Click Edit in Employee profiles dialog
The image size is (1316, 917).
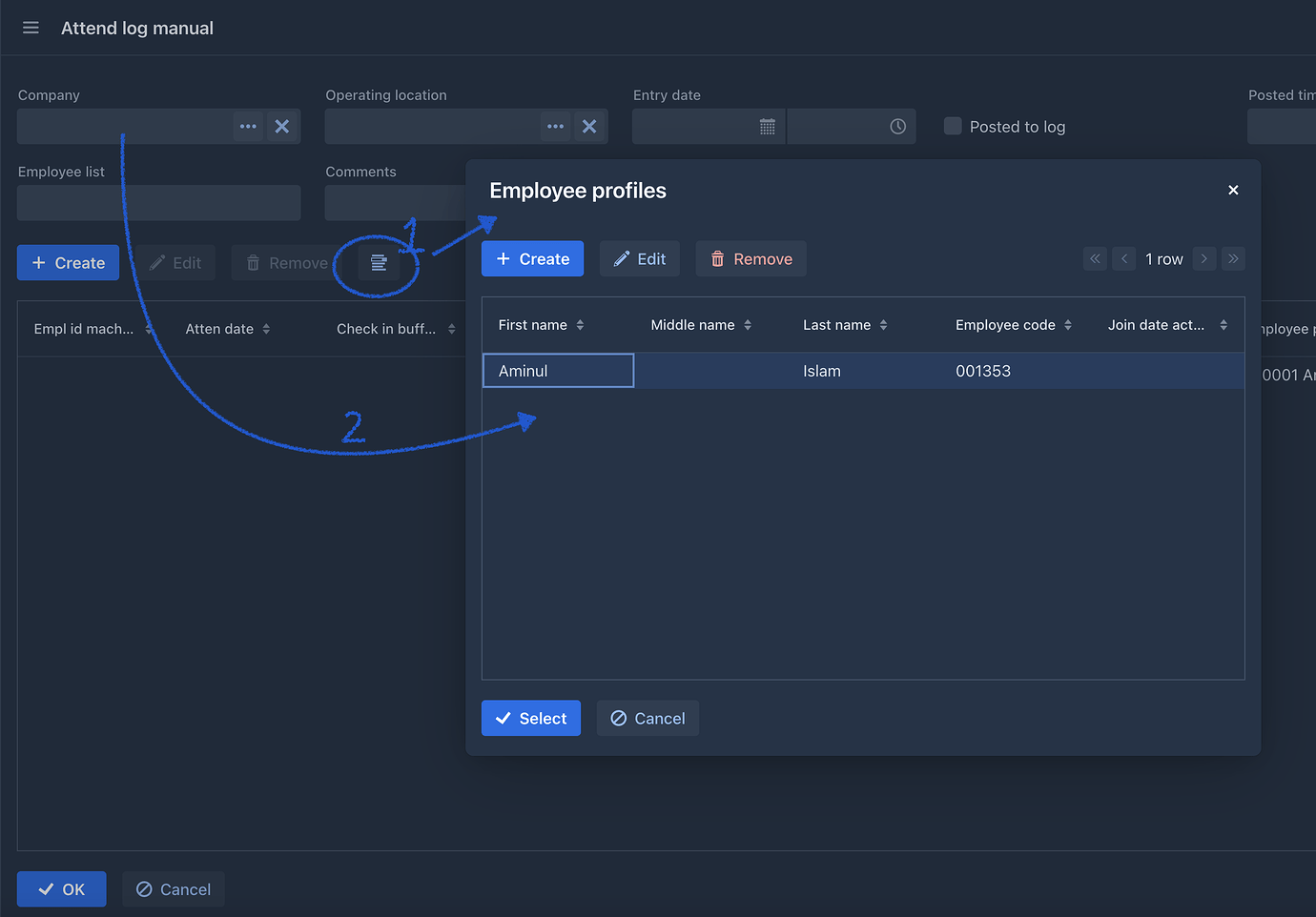(640, 258)
